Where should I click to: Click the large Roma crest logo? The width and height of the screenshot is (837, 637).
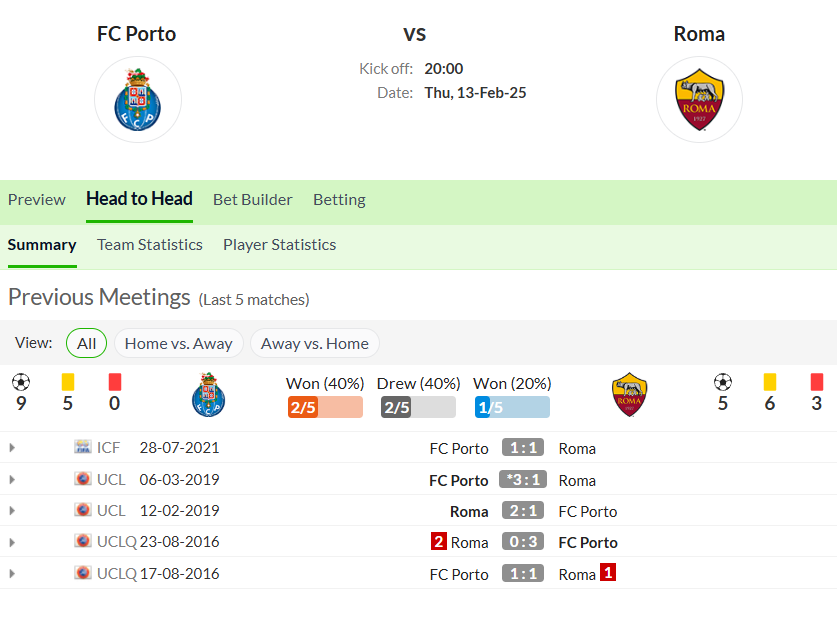point(699,99)
